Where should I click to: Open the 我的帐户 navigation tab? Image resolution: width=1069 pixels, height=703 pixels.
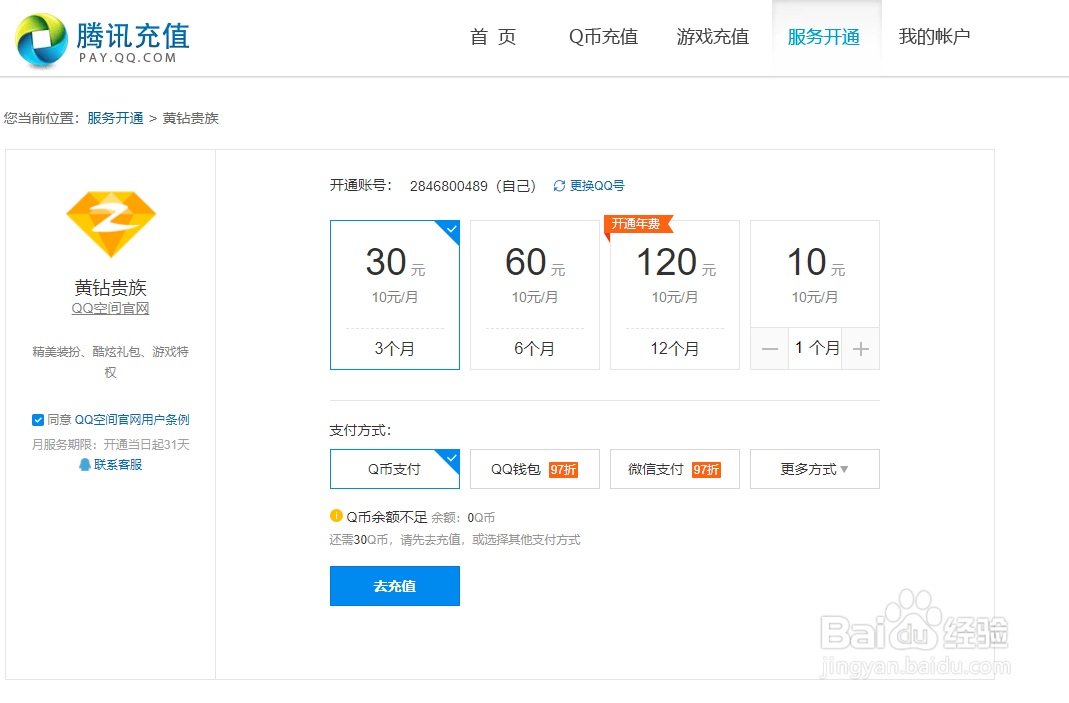934,37
